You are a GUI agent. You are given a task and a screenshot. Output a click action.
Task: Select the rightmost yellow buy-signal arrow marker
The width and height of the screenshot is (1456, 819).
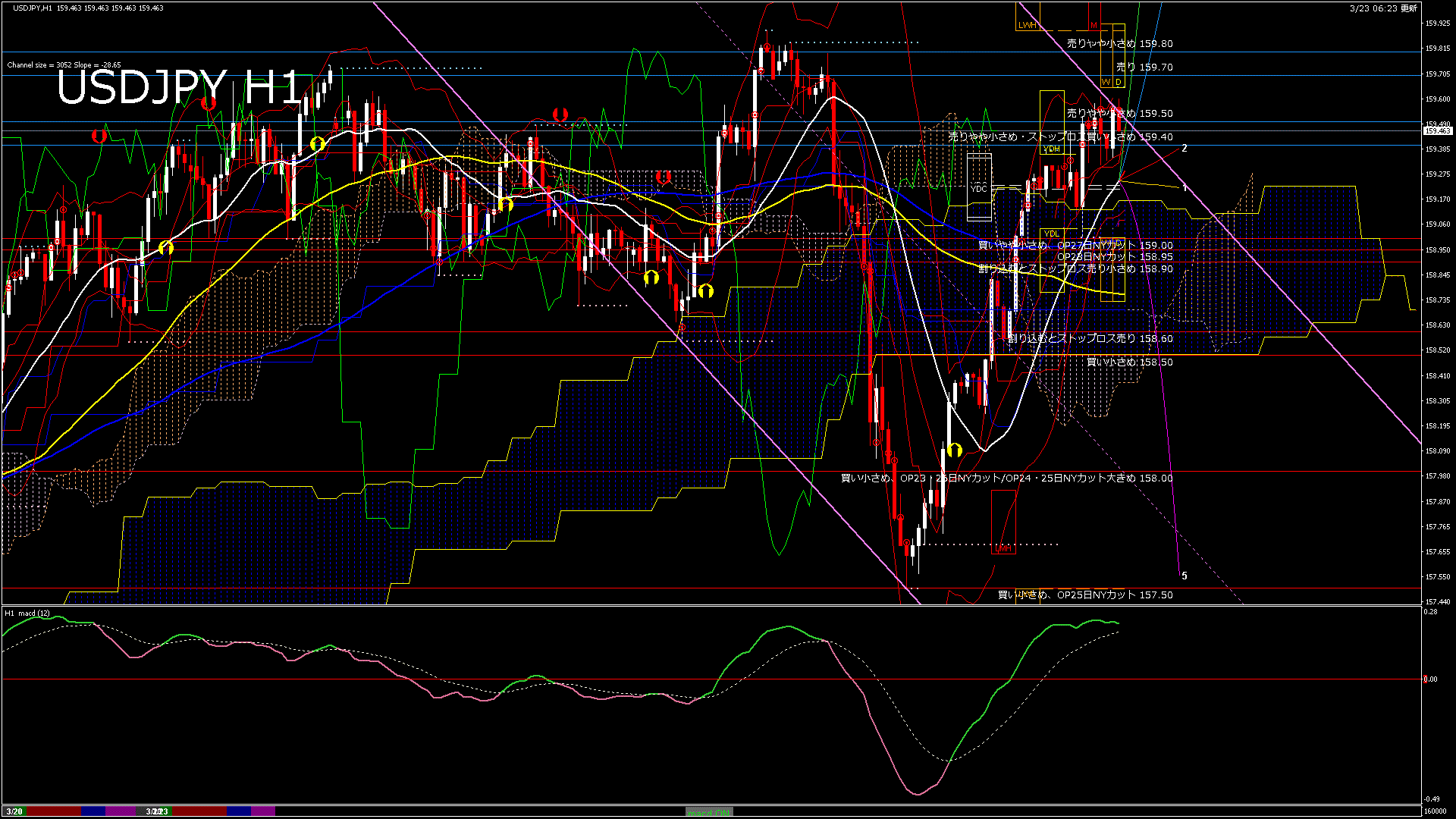click(x=955, y=450)
